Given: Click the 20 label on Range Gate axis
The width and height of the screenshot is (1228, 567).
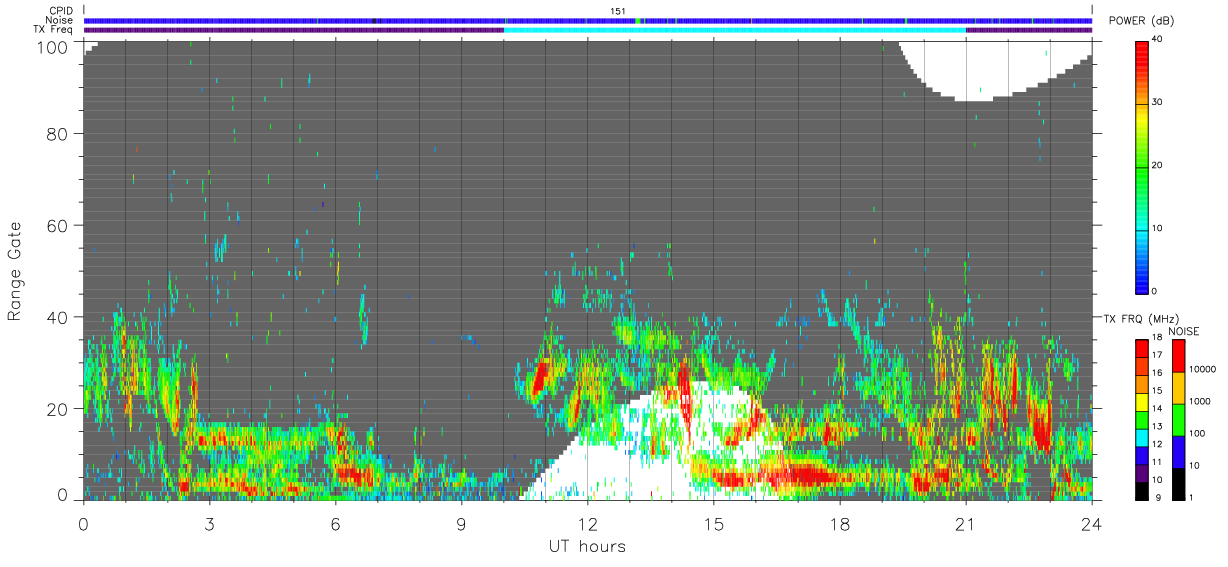Looking at the screenshot, I should (57, 409).
